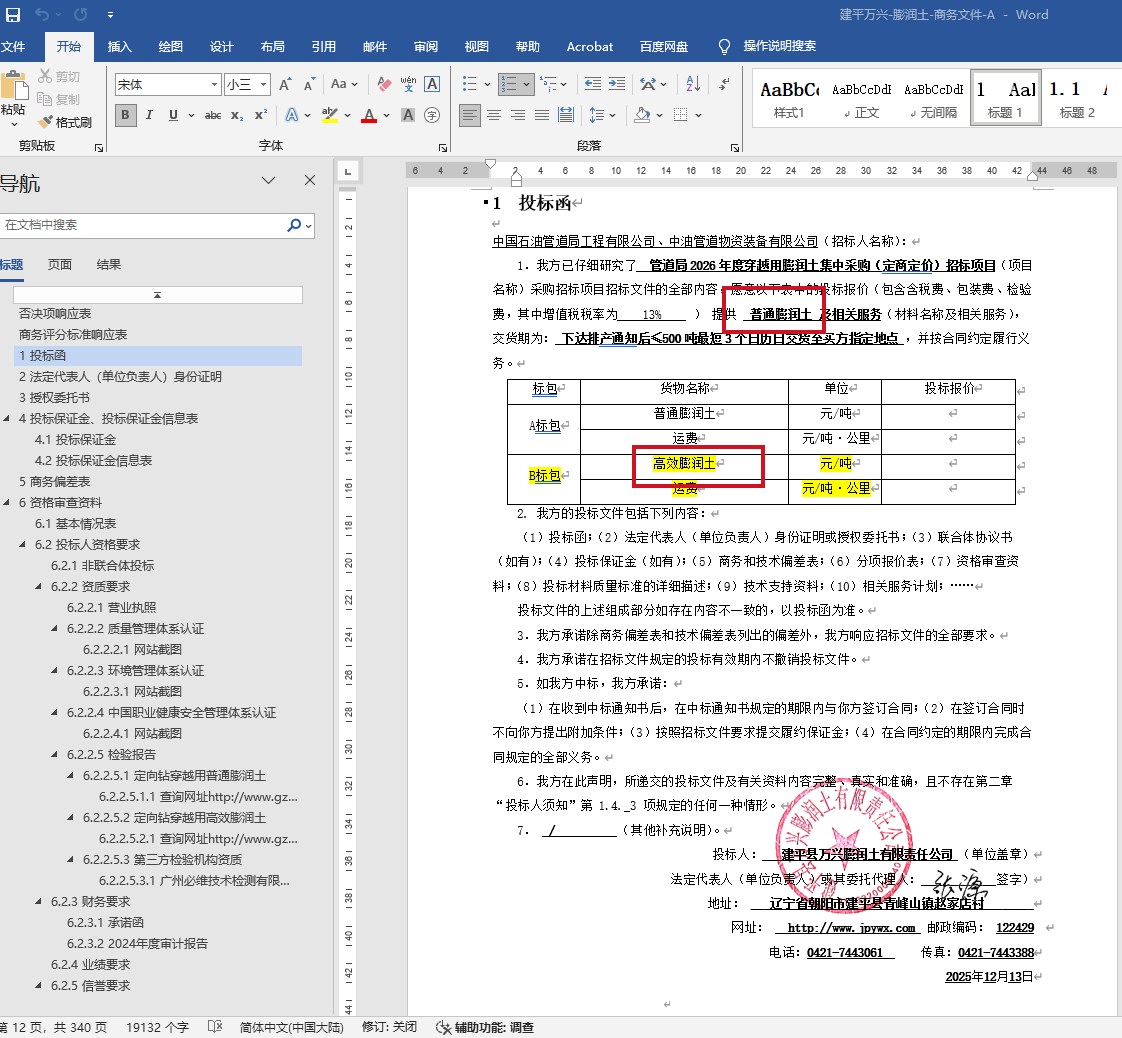Click the 在文档中搜索 search field
The width and height of the screenshot is (1122, 1038).
143,225
